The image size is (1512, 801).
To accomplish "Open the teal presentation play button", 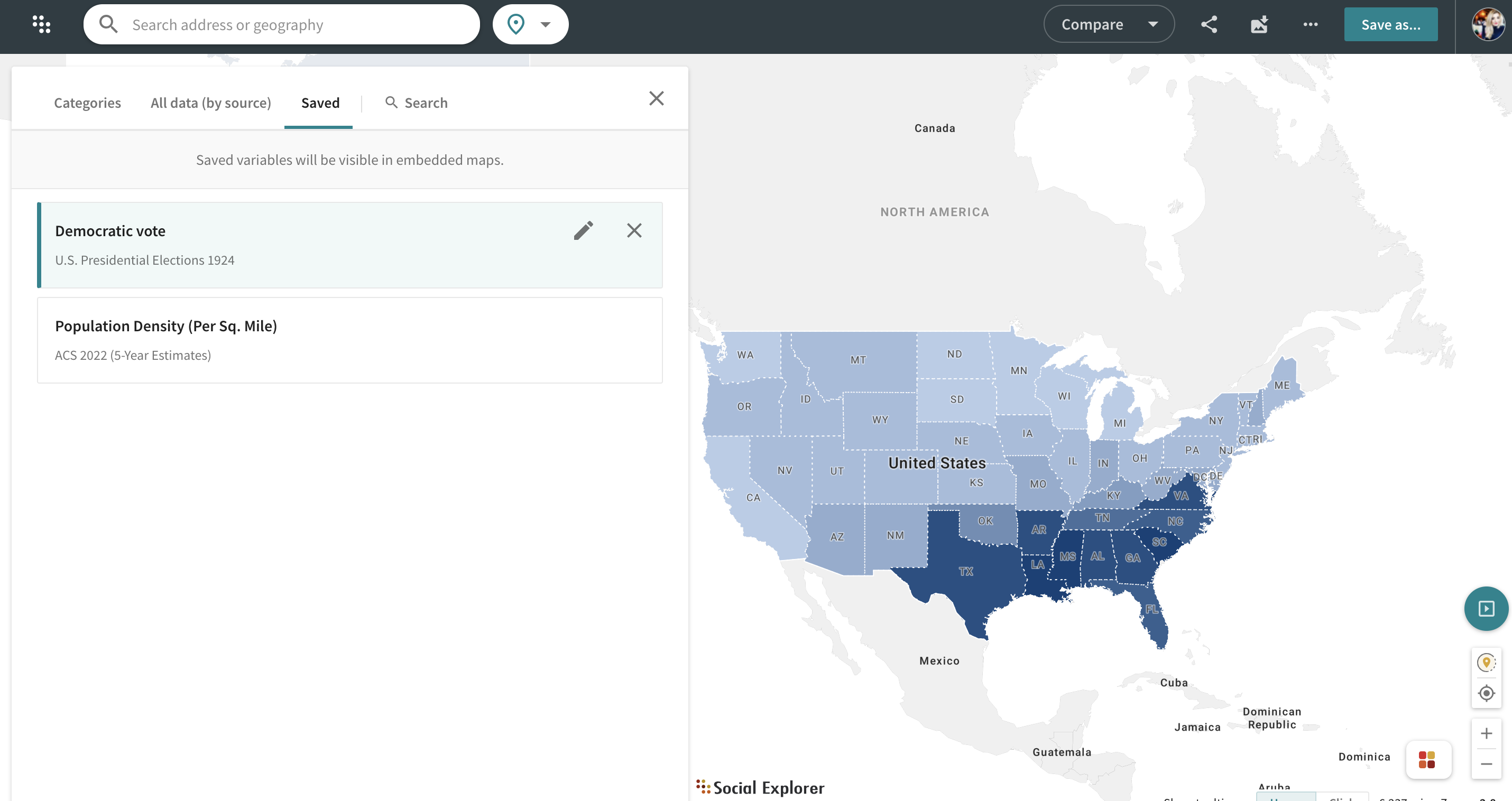I will tap(1486, 609).
